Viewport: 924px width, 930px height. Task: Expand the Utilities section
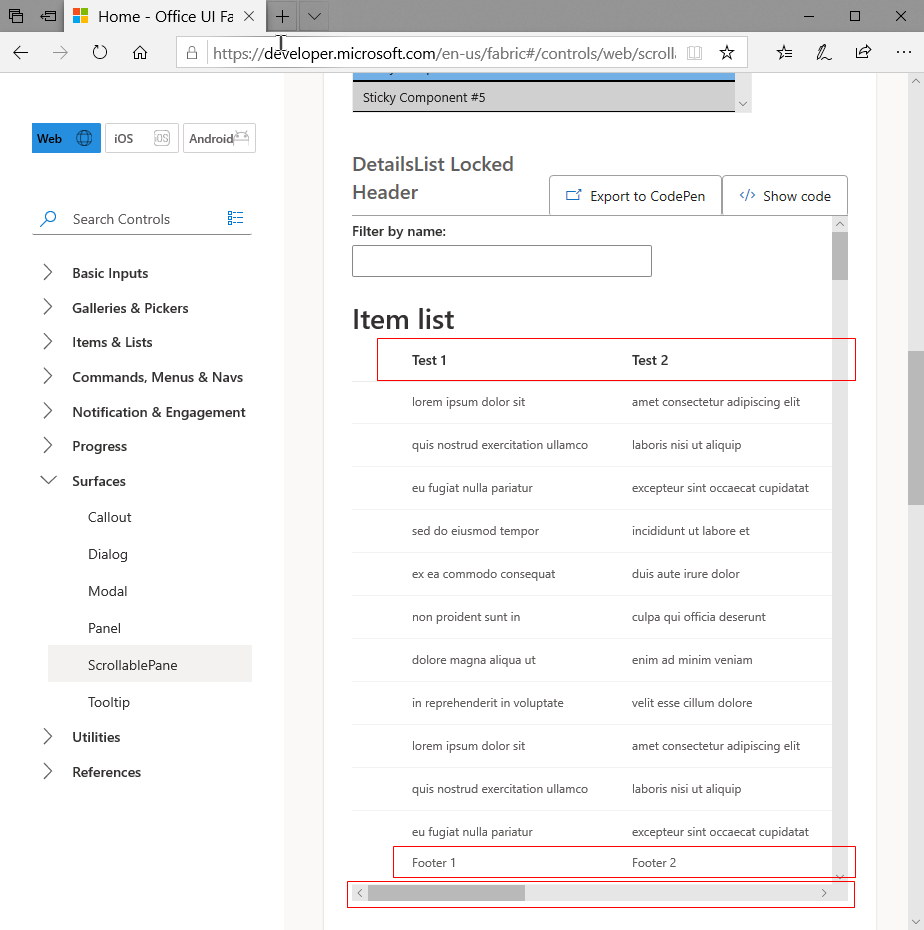point(96,737)
